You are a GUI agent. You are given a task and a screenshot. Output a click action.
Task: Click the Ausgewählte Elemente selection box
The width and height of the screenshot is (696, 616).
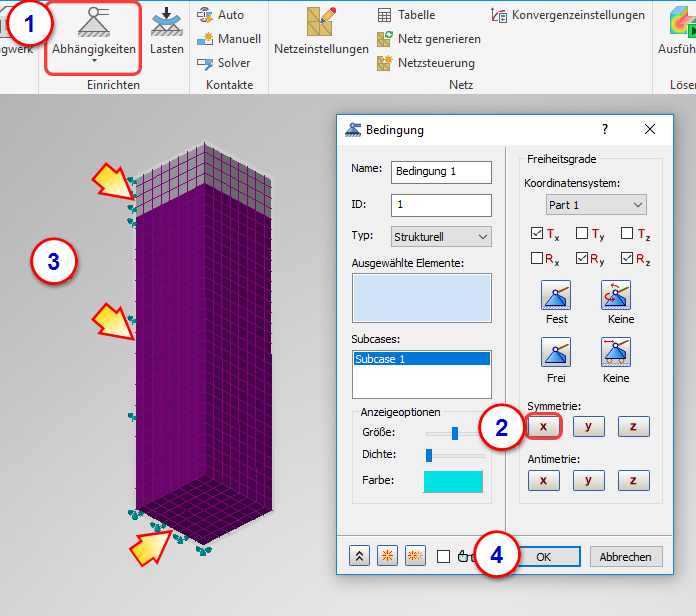tap(422, 298)
